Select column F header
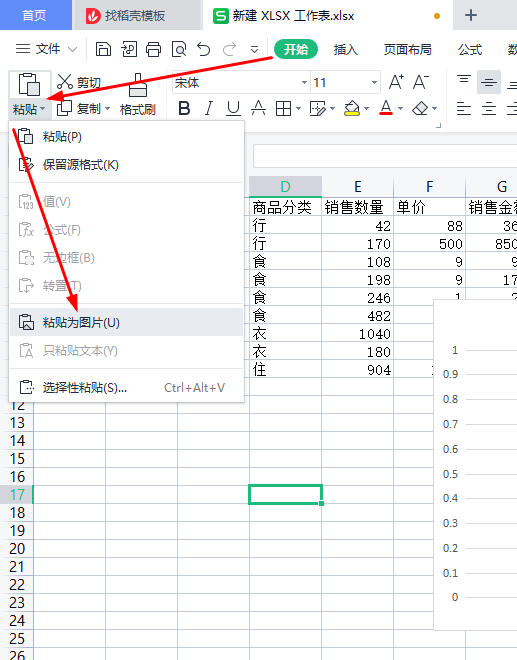The width and height of the screenshot is (517, 660). 429,186
